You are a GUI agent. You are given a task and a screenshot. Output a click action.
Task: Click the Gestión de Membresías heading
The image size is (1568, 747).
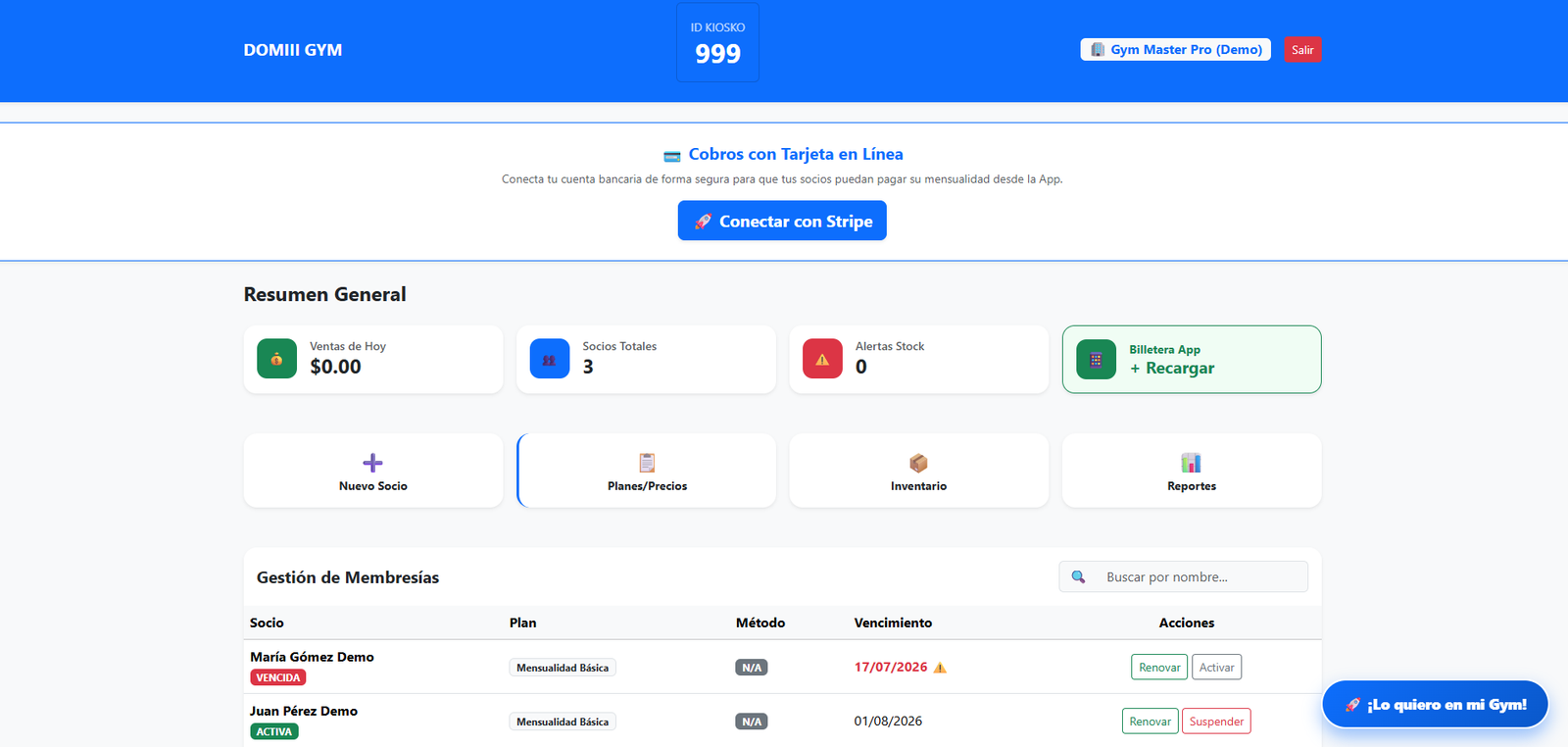pos(348,577)
